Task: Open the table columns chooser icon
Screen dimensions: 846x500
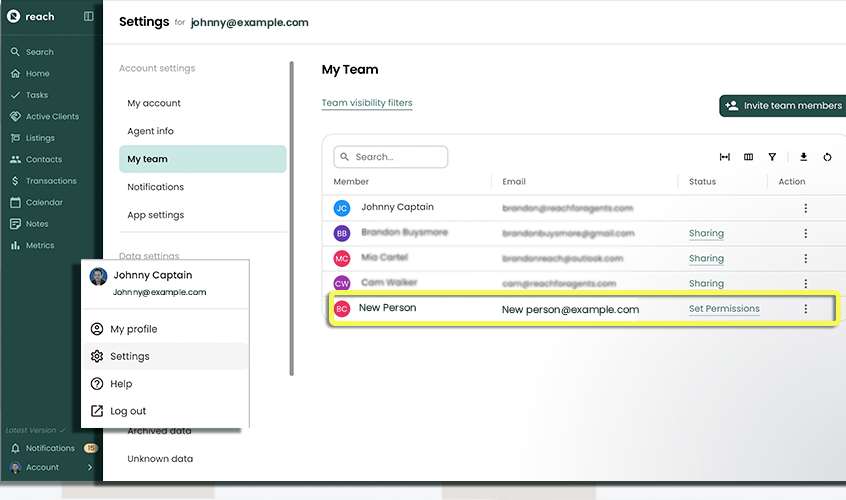Action: click(x=749, y=157)
